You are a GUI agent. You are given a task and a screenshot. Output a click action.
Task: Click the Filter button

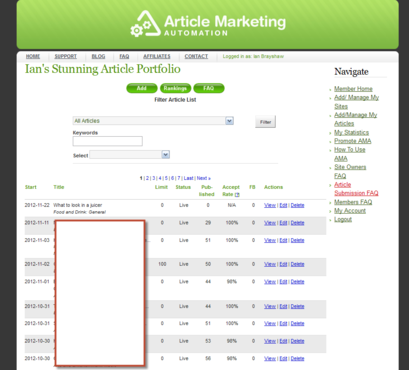point(265,122)
